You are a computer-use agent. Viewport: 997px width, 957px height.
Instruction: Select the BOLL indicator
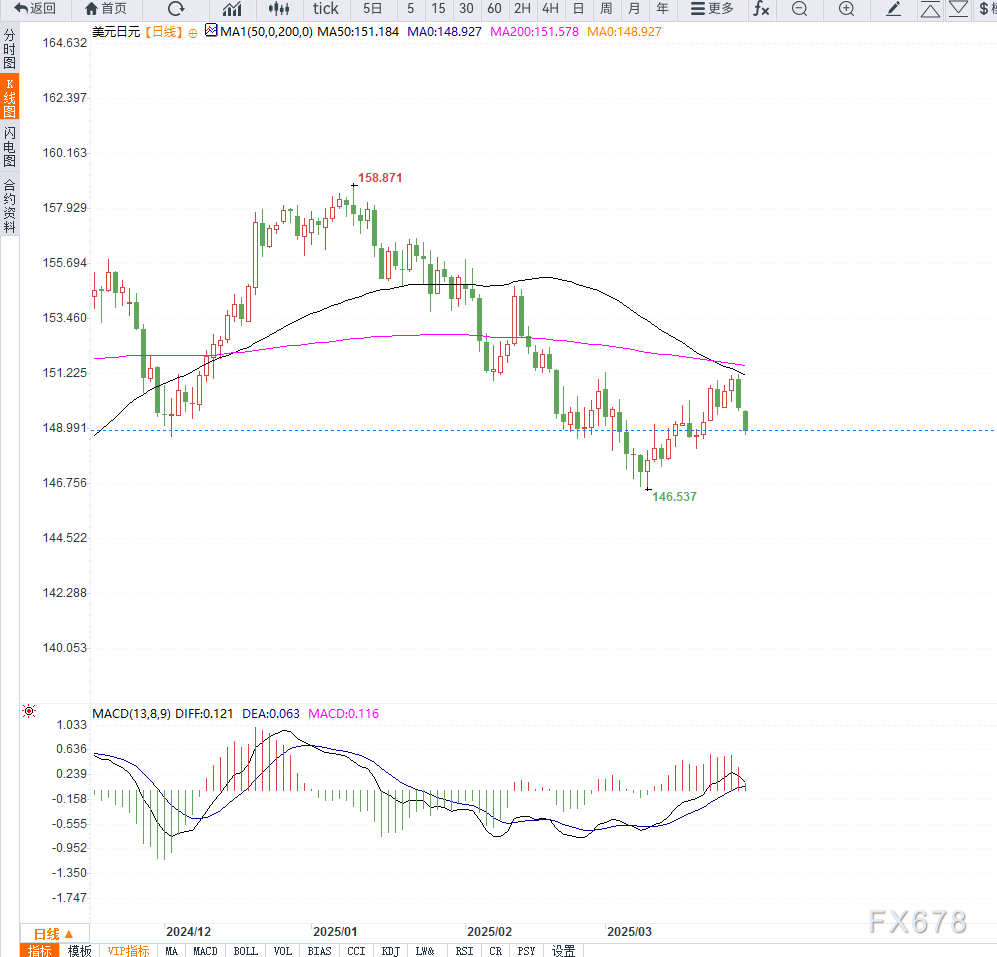pyautogui.click(x=245, y=951)
